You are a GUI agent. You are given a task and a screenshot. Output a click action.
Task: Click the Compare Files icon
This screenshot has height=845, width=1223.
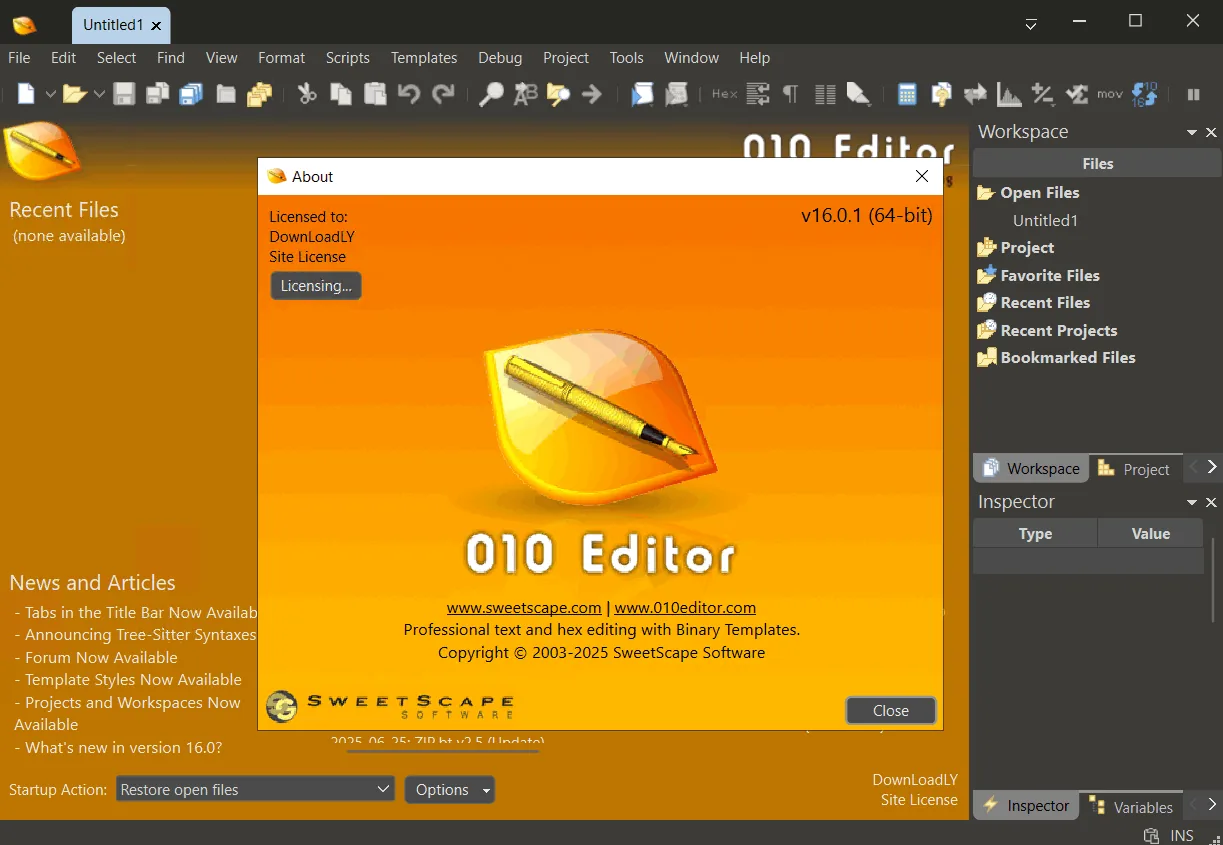(x=941, y=94)
